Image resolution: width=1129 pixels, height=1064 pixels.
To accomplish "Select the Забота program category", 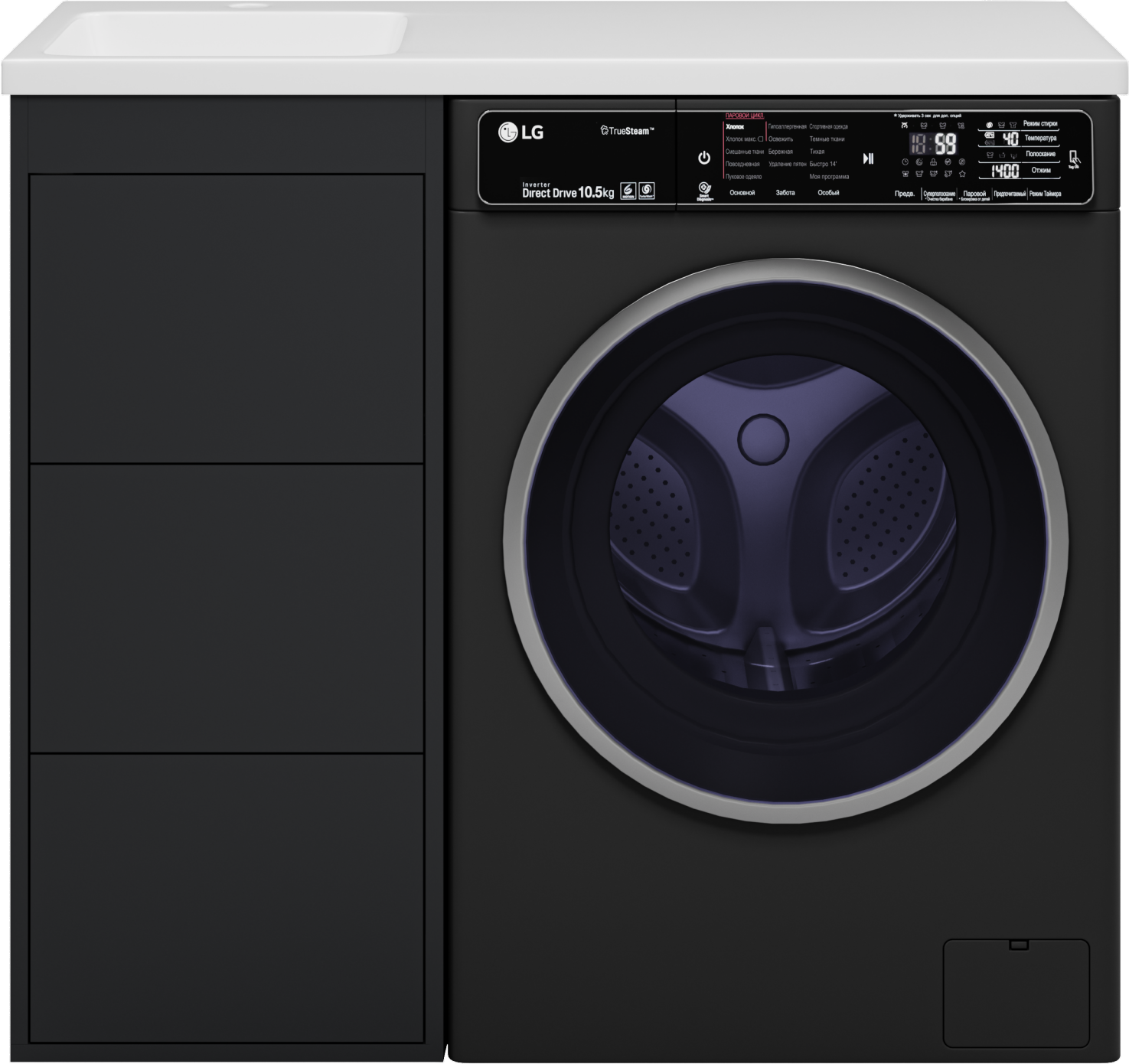I will pyautogui.click(x=785, y=193).
